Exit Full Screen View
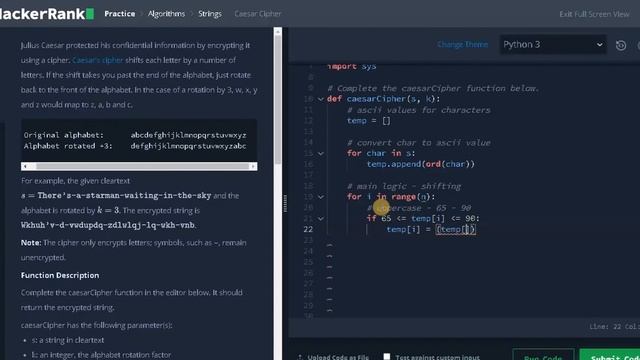The width and height of the screenshot is (640, 360). pyautogui.click(x=594, y=14)
